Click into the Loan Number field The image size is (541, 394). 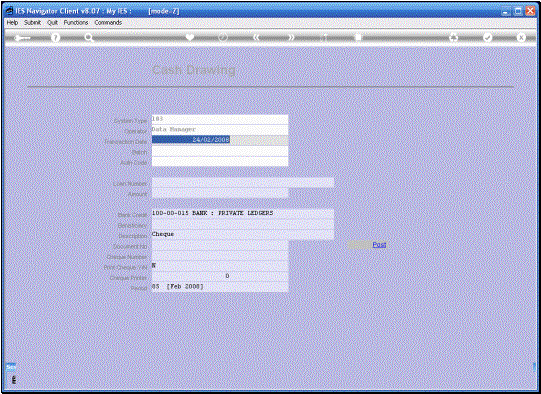(243, 183)
